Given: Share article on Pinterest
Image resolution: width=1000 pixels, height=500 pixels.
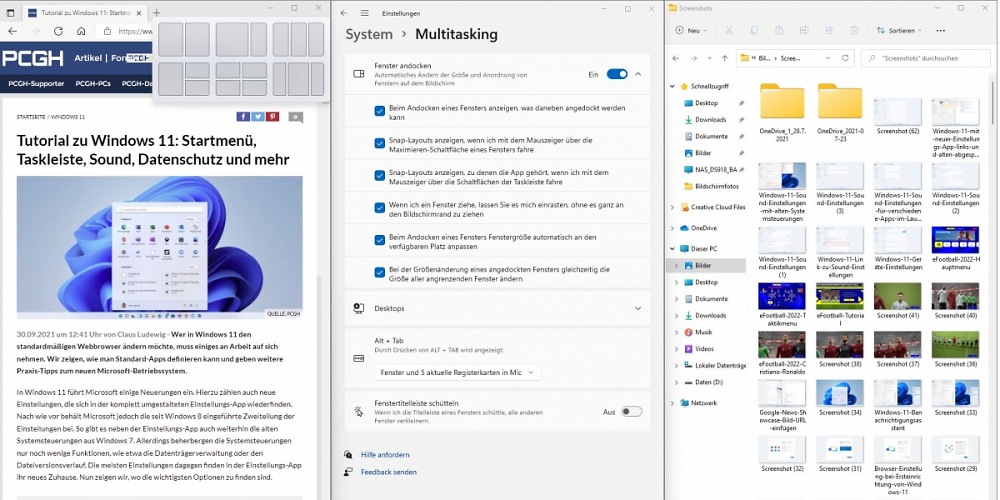Looking at the screenshot, I should [273, 116].
